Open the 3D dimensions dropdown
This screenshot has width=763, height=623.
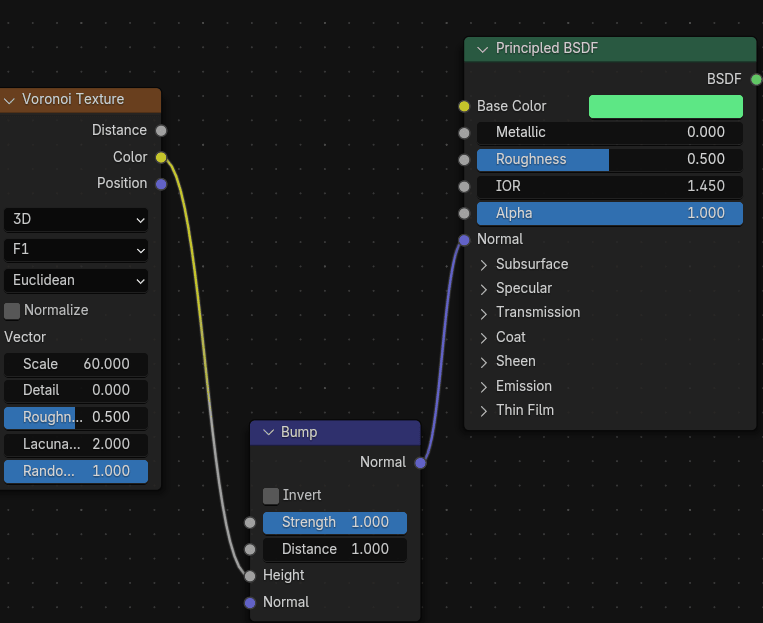click(76, 219)
